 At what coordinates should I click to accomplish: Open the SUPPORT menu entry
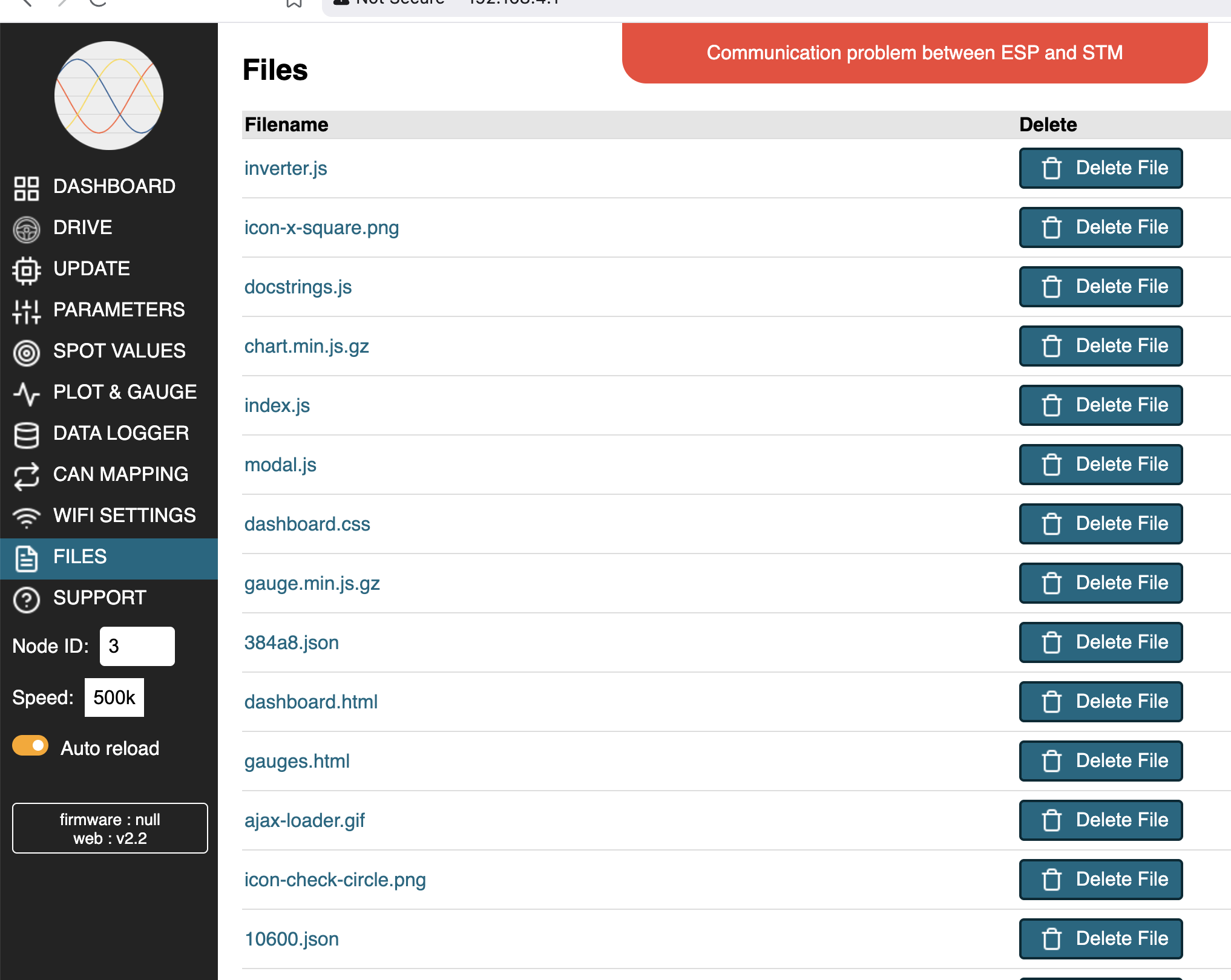click(100, 598)
